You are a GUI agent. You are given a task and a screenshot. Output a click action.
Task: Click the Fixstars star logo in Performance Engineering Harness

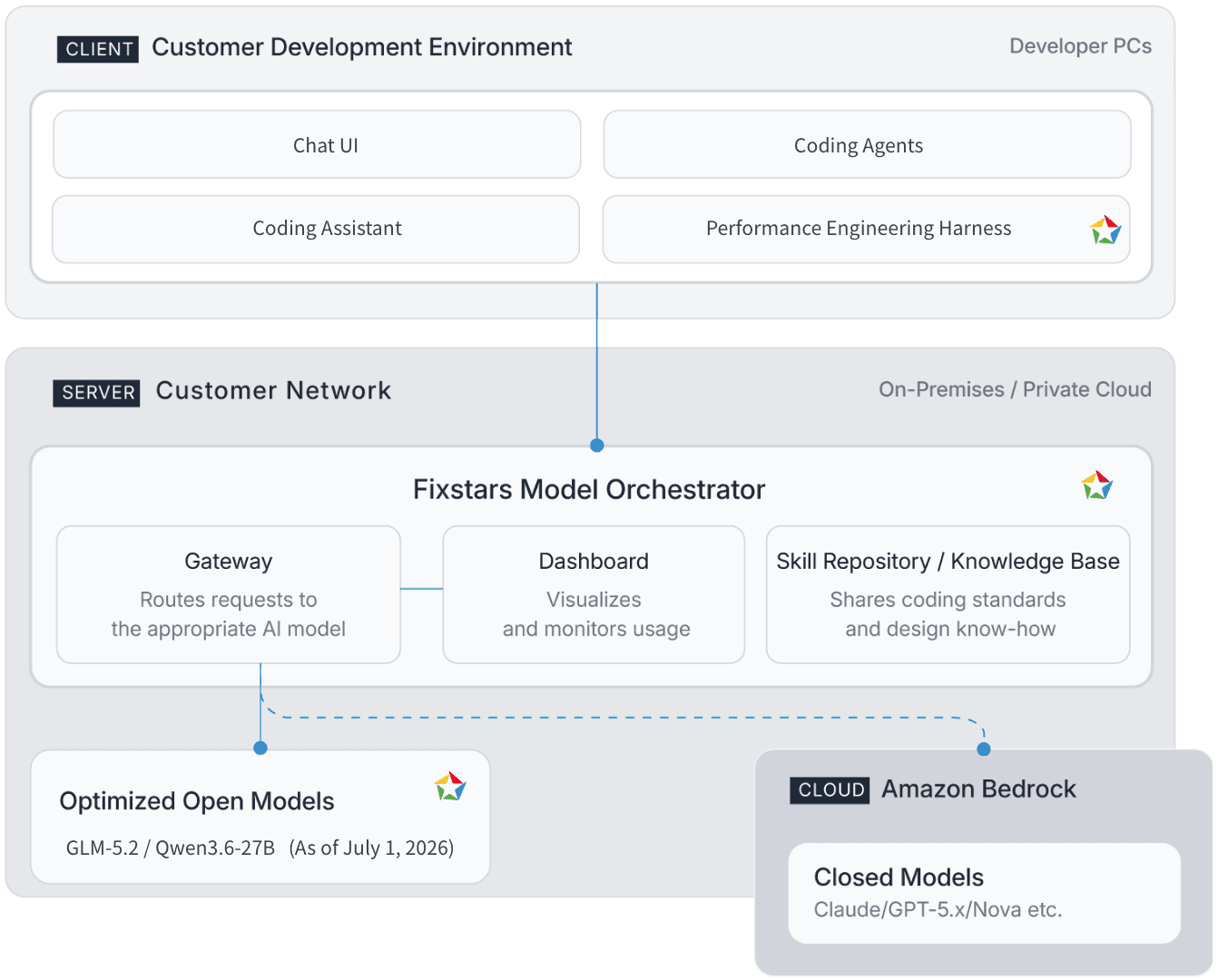(x=1105, y=230)
